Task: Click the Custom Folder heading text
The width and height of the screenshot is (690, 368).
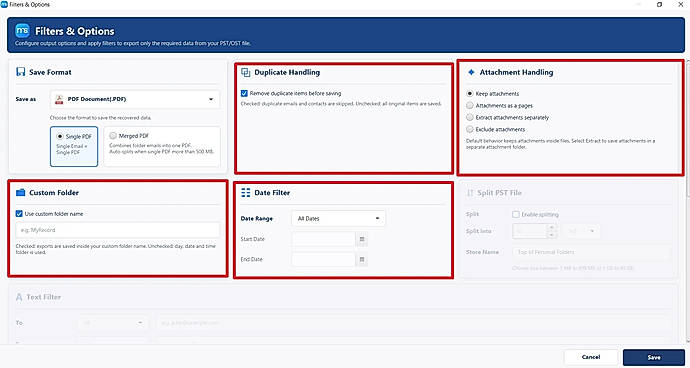Action: click(54, 193)
